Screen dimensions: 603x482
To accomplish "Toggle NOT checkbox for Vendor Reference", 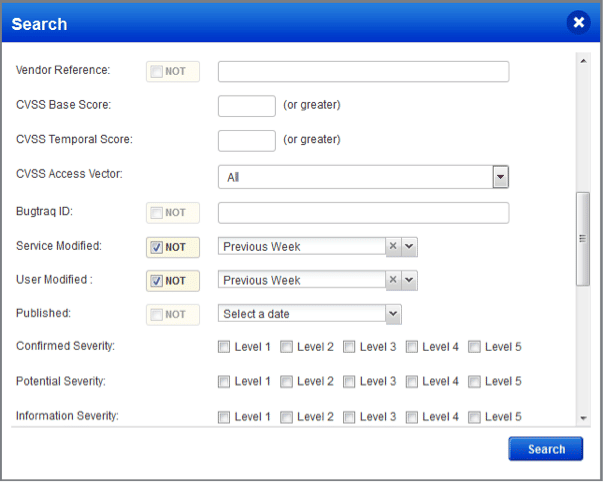I will pos(156,71).
